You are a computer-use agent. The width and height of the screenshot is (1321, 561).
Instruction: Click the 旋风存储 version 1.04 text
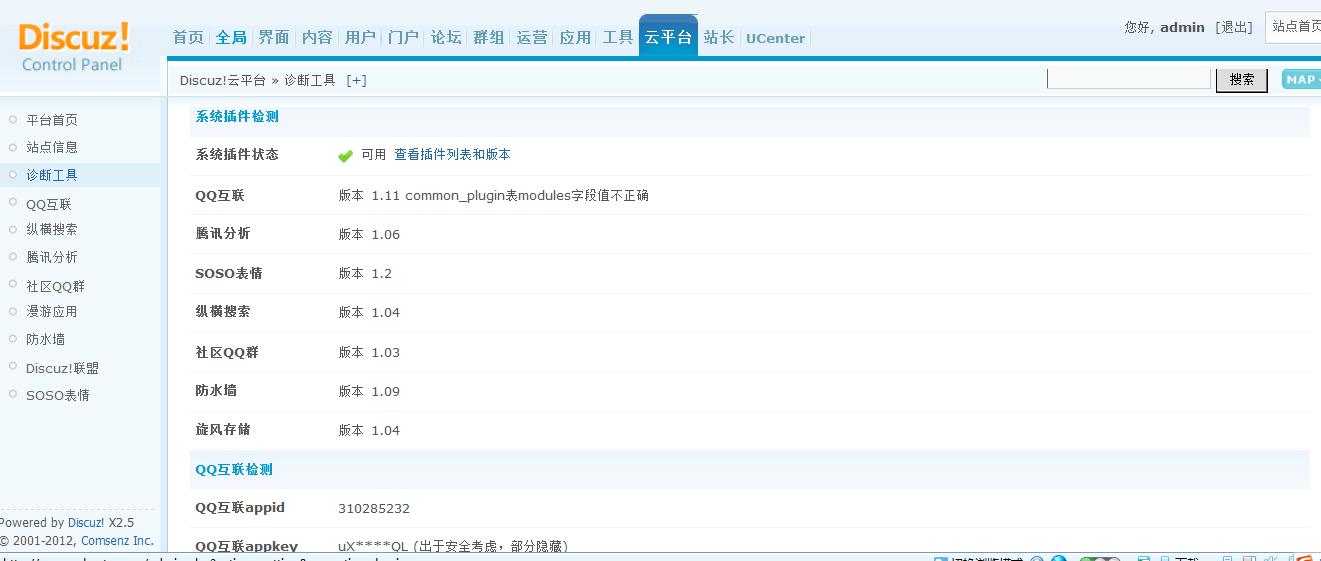tap(369, 430)
